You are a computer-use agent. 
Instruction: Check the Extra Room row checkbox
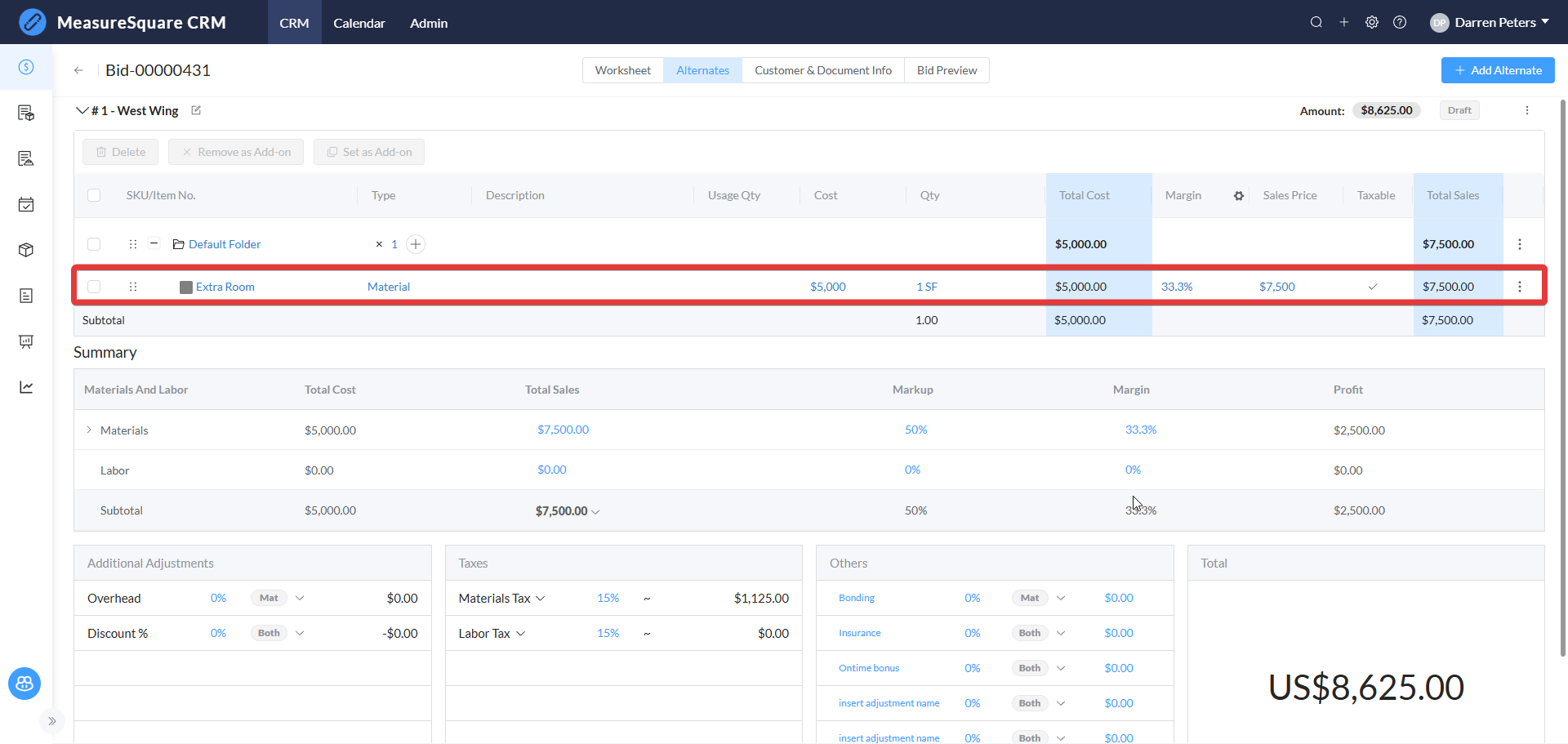tap(94, 287)
